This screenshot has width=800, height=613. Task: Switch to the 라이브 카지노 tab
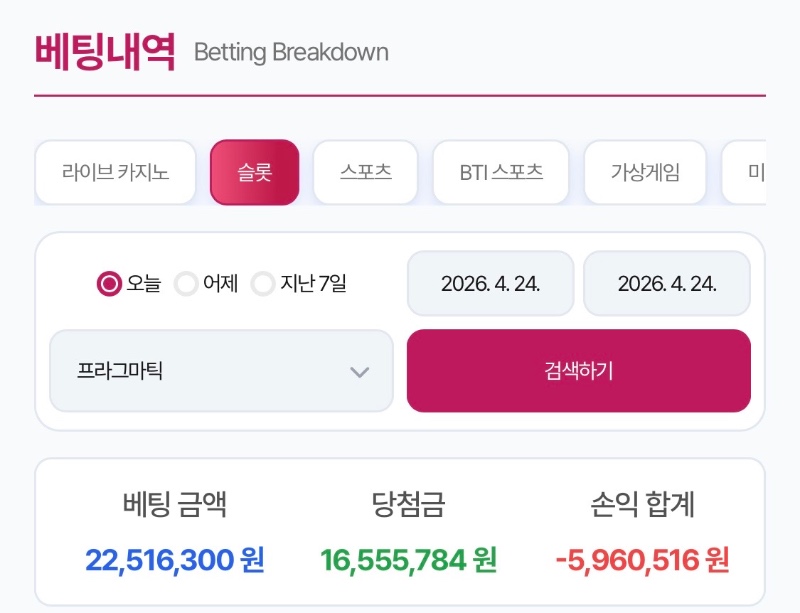point(115,172)
